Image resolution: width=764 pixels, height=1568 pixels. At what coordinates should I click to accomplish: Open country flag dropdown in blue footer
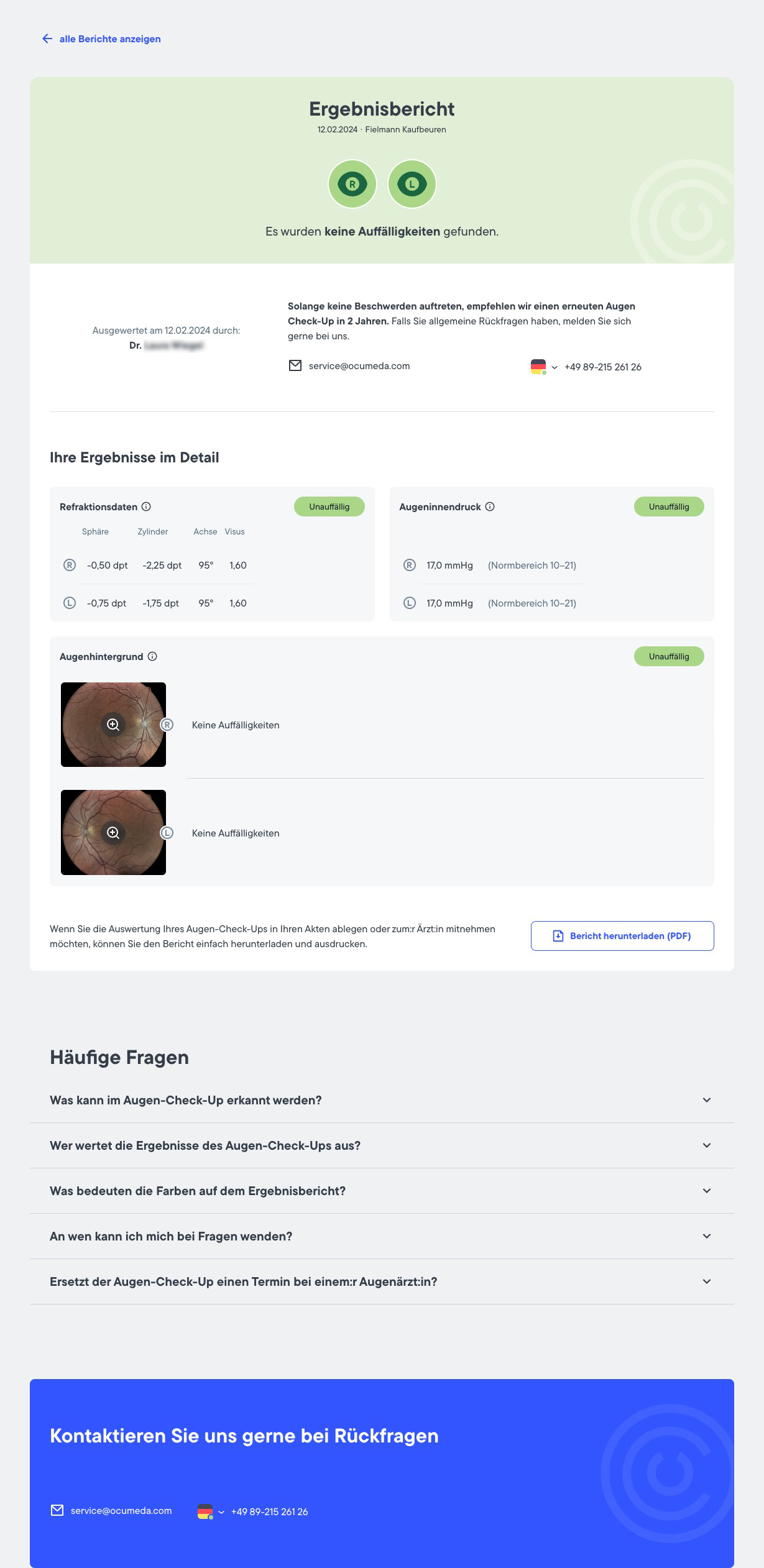[211, 1511]
